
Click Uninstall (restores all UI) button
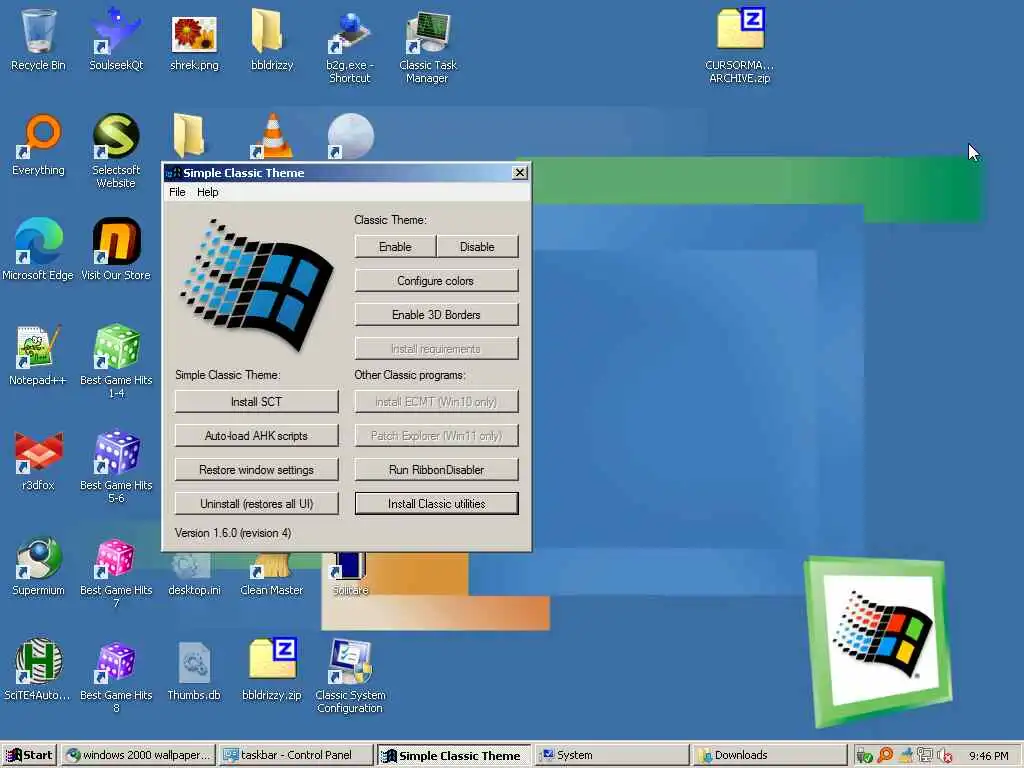click(256, 504)
